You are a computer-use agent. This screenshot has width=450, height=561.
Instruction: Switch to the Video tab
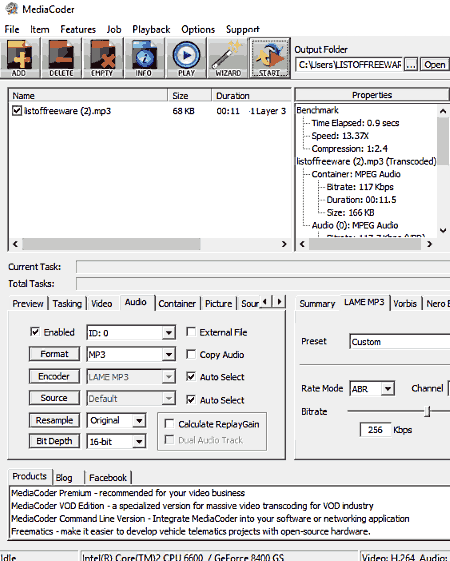102,304
